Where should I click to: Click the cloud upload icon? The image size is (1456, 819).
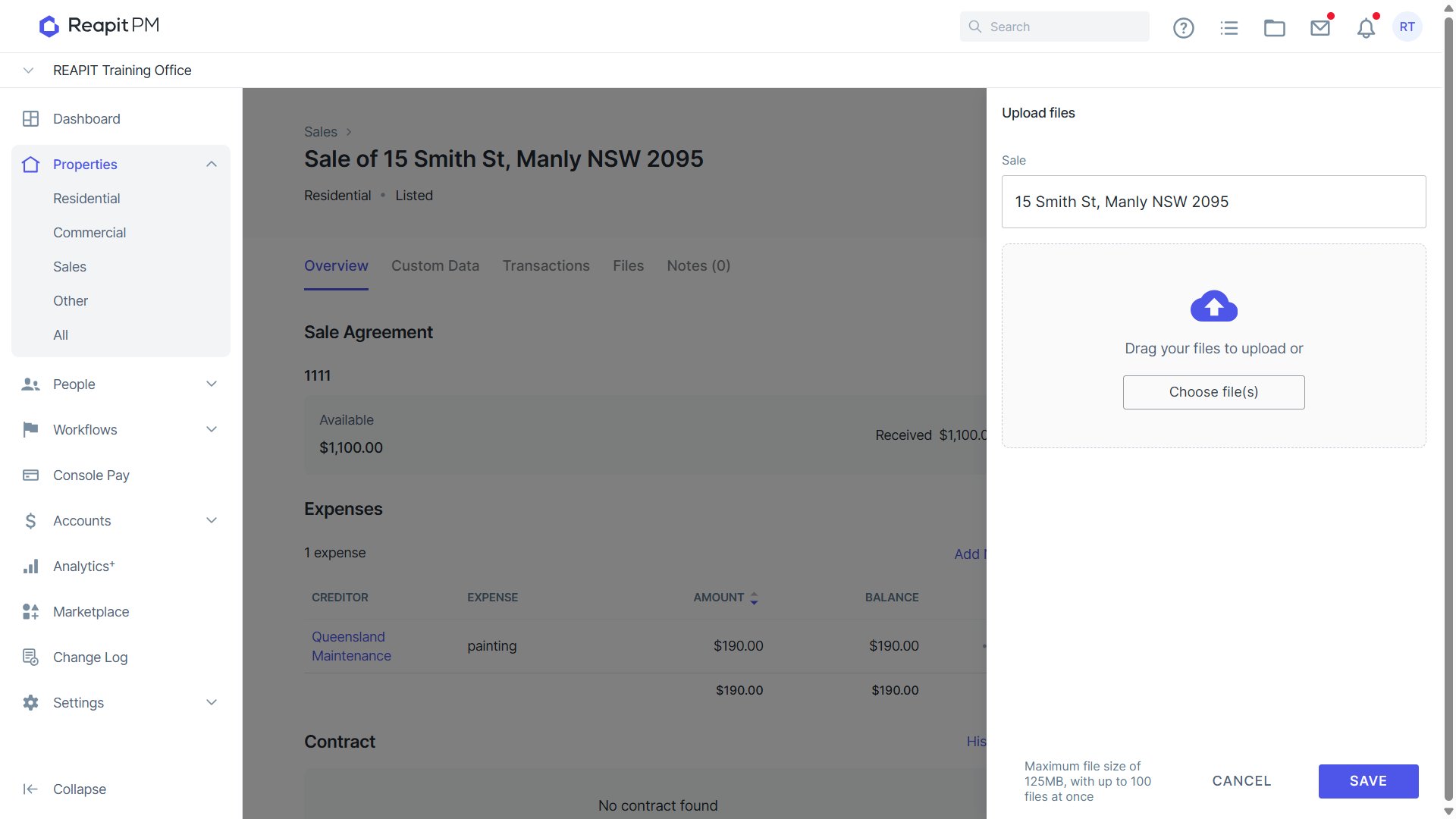pos(1213,306)
